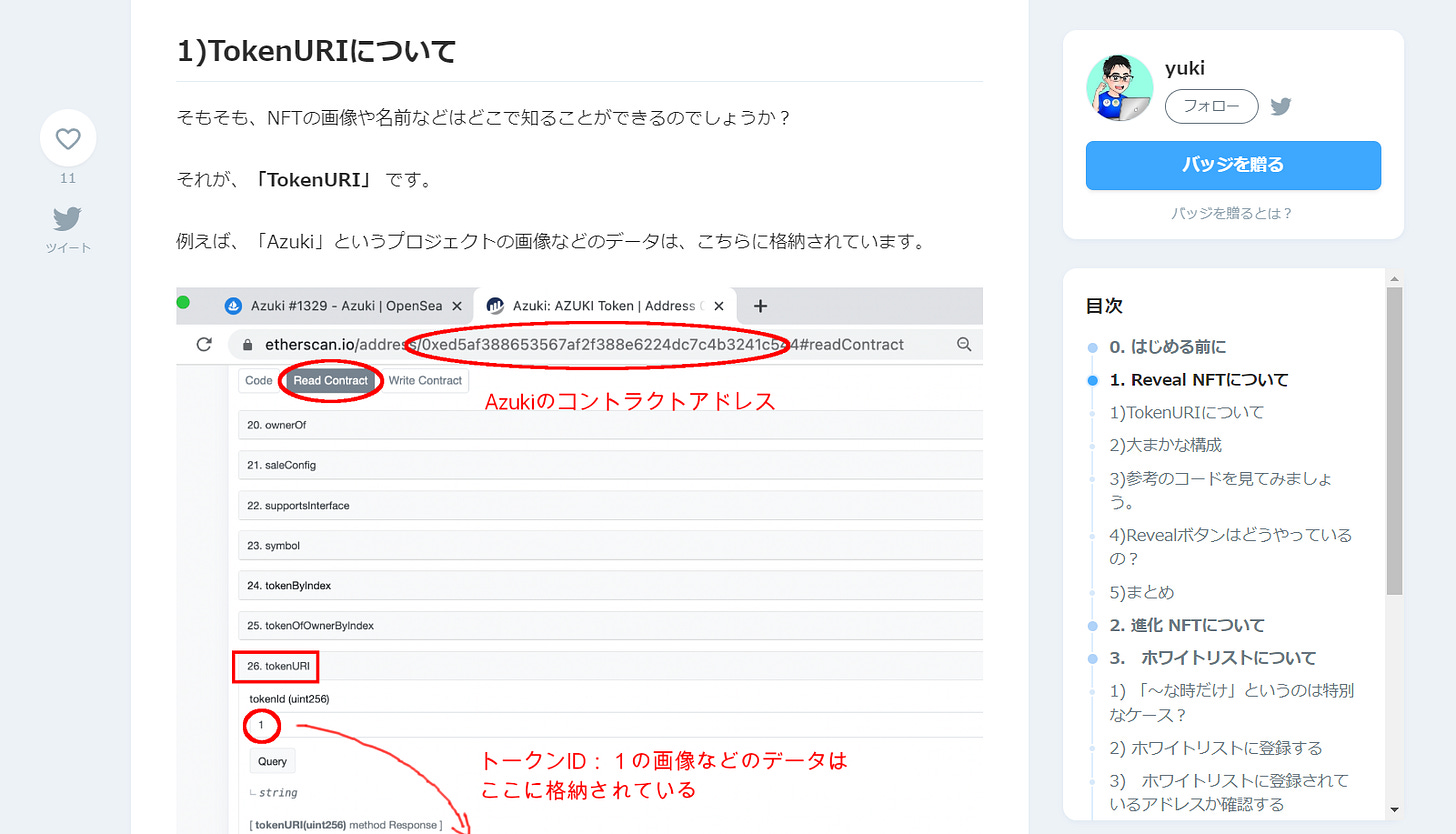The image size is (1456, 834).
Task: Expand the 22. supportsInterface row
Action: 610,505
